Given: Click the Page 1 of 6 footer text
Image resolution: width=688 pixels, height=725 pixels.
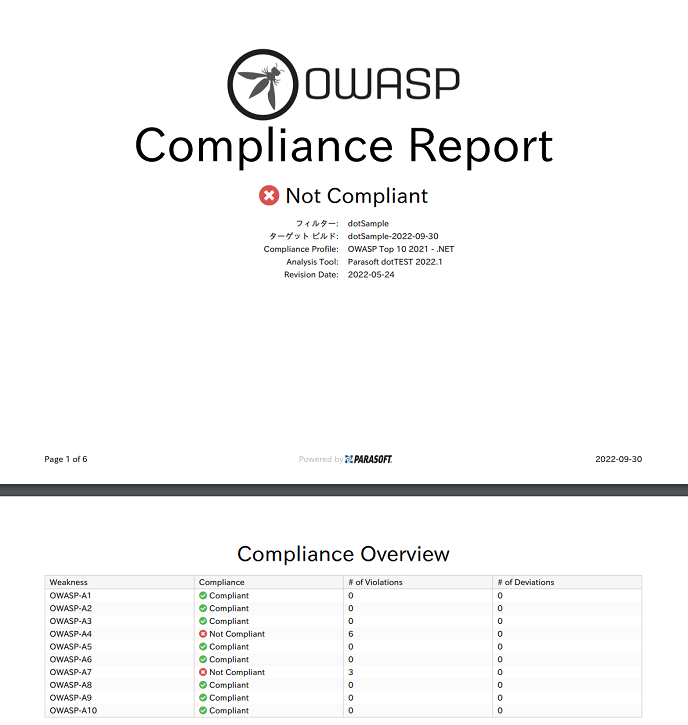Looking at the screenshot, I should (66, 459).
